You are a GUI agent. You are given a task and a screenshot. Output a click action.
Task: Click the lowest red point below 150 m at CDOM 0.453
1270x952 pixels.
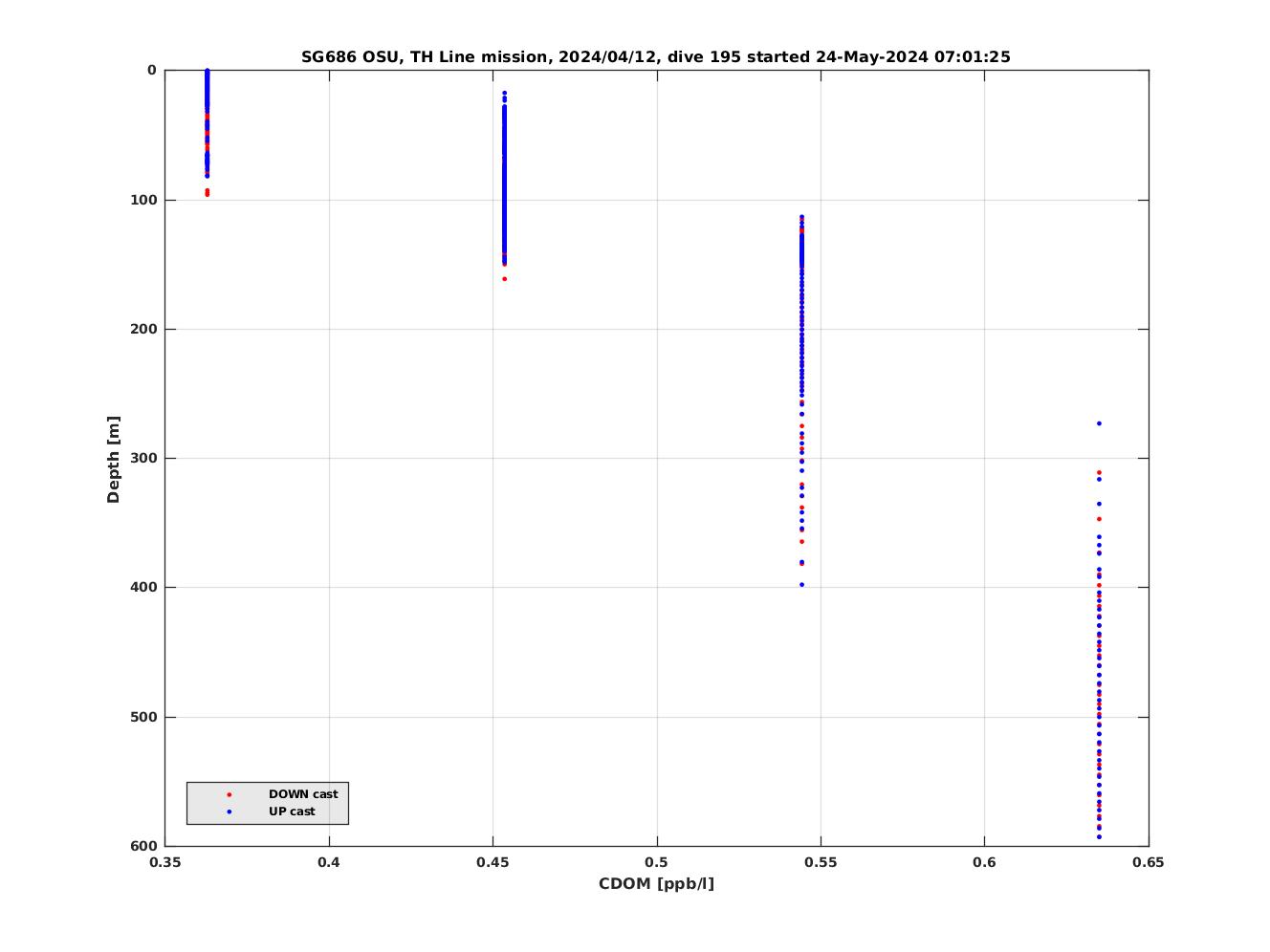coord(504,279)
